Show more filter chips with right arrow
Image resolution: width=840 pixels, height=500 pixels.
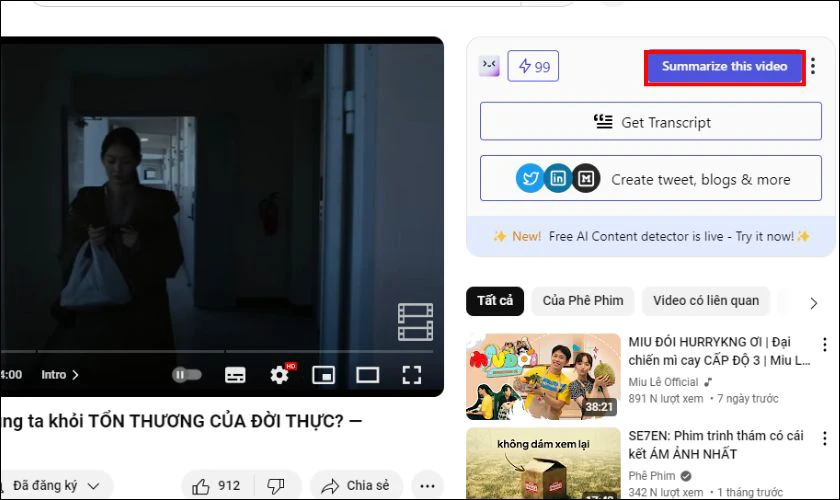point(814,303)
